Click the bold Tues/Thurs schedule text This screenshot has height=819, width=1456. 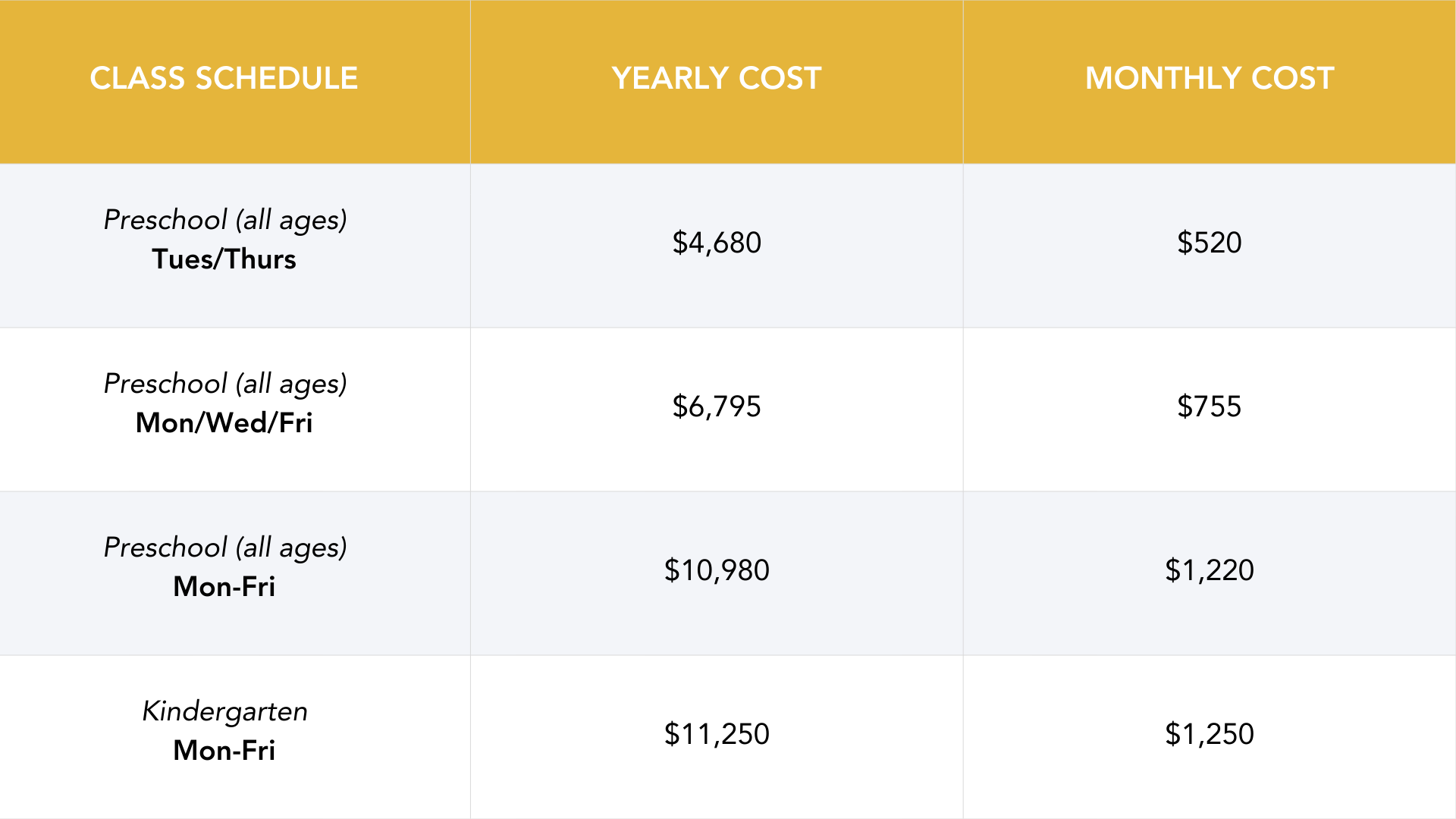tap(224, 259)
